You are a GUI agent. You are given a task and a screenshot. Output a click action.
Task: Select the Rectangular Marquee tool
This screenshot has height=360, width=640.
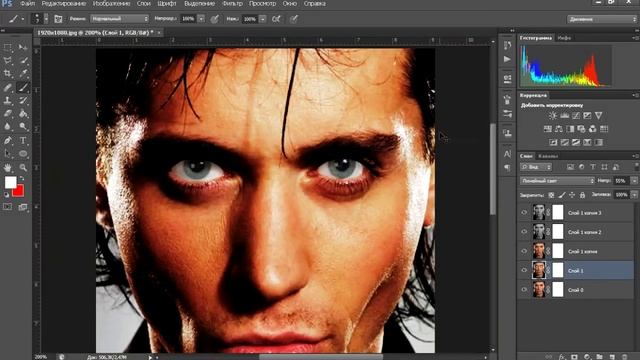tap(7, 47)
